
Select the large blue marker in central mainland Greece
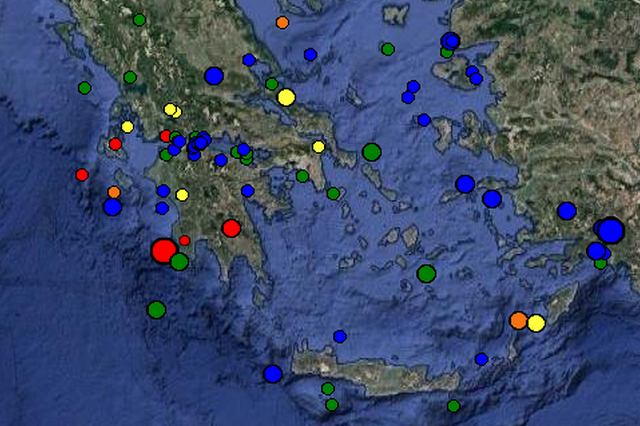click(214, 75)
